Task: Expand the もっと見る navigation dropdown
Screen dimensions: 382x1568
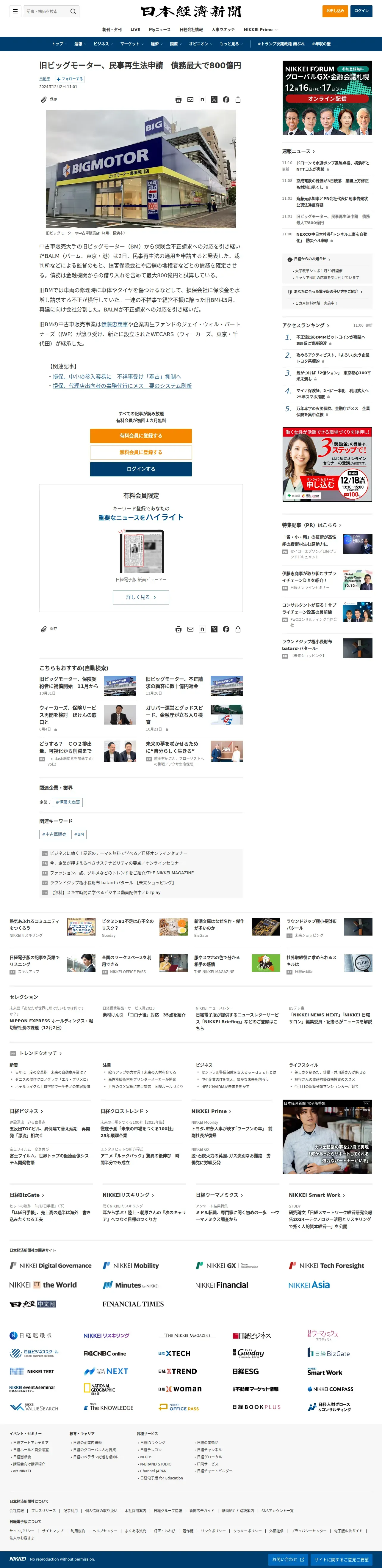Action: coord(231,44)
